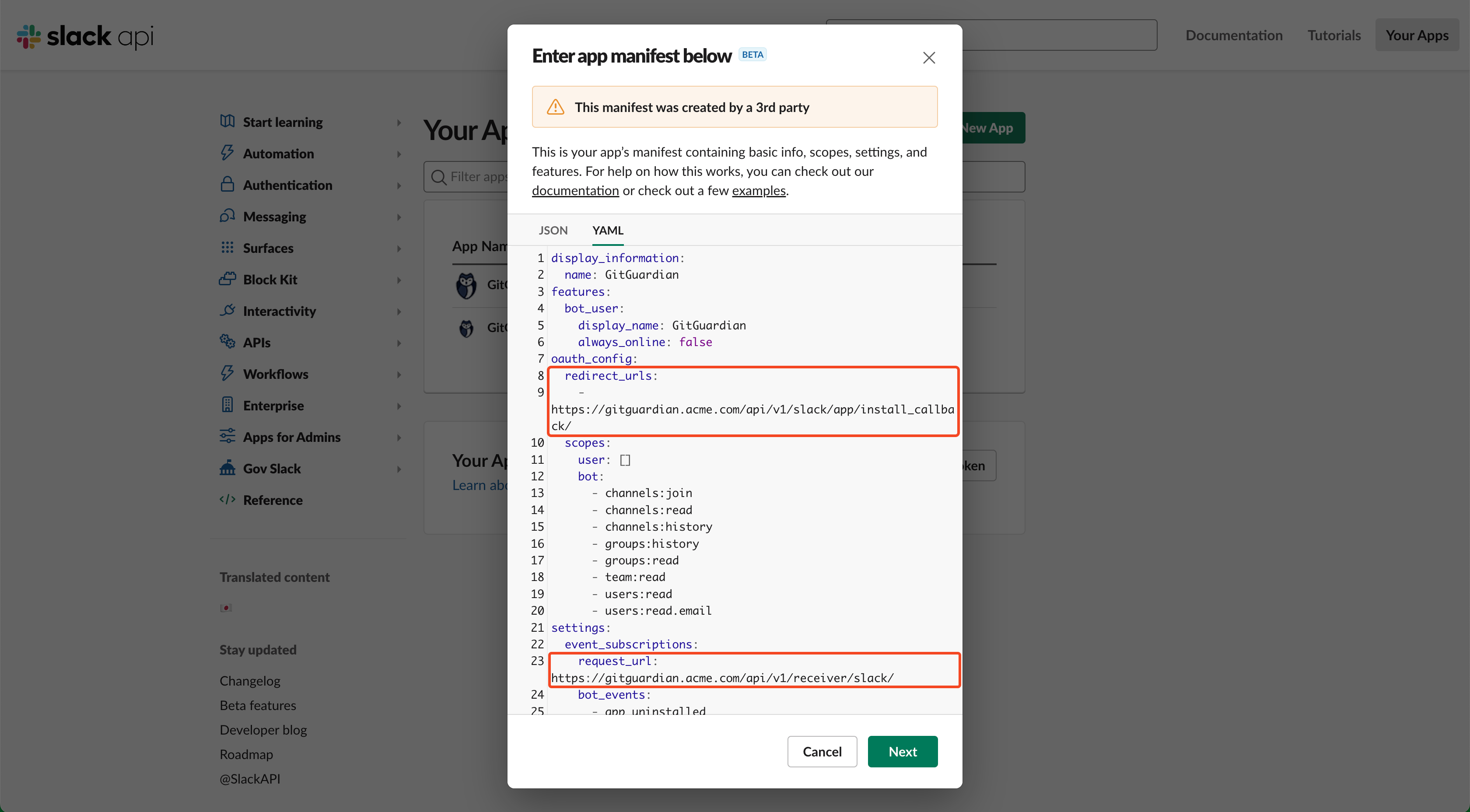Click the 'Apps for Admins' sidebar label
The height and width of the screenshot is (812, 1470).
pos(292,437)
